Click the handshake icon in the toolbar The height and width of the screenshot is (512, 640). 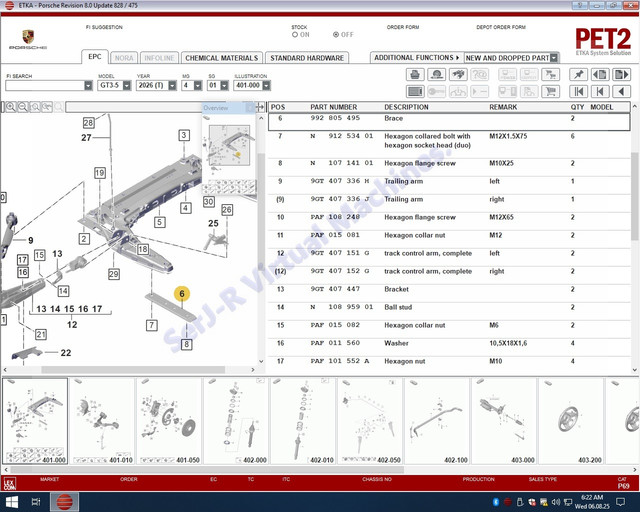tap(458, 75)
